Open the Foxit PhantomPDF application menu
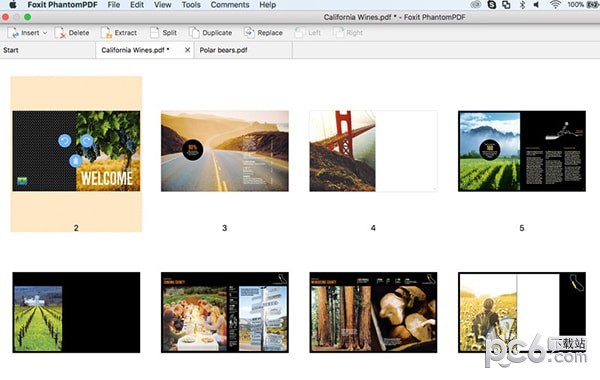The width and height of the screenshot is (600, 380). 62,5
